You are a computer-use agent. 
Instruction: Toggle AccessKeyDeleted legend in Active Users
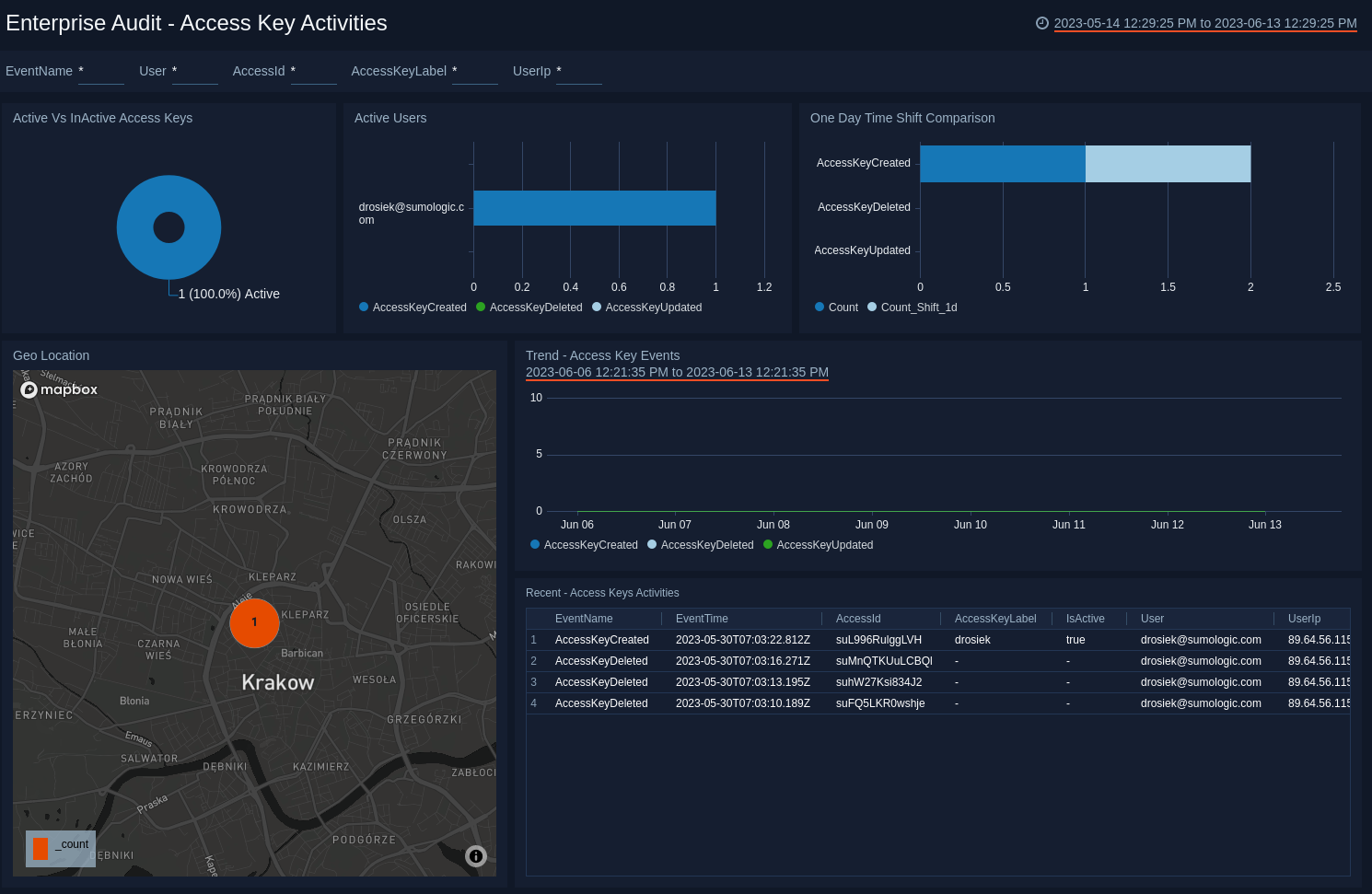[529, 308]
